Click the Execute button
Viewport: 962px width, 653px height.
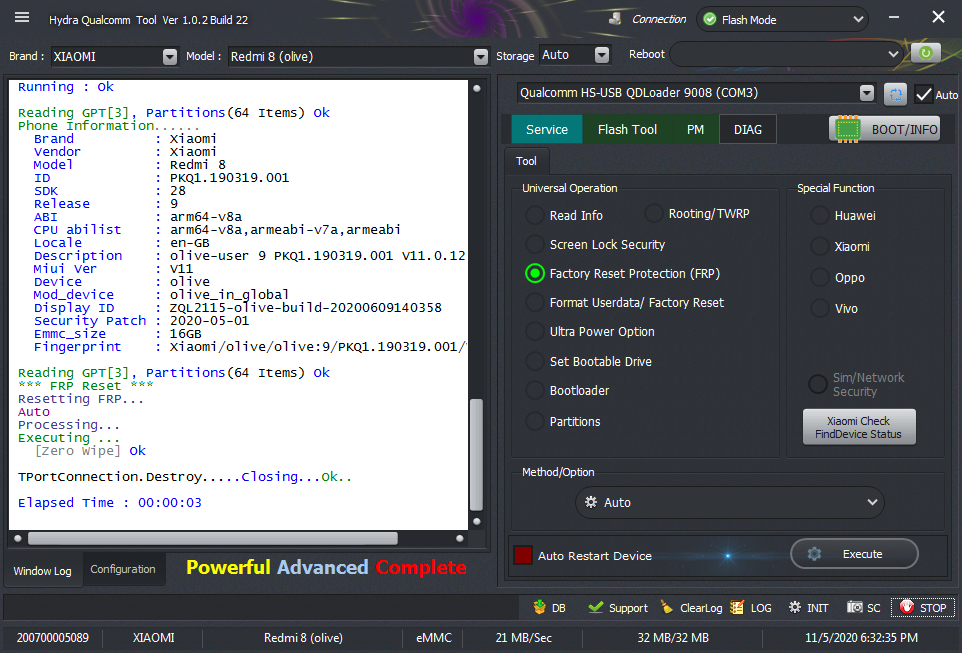pos(854,554)
